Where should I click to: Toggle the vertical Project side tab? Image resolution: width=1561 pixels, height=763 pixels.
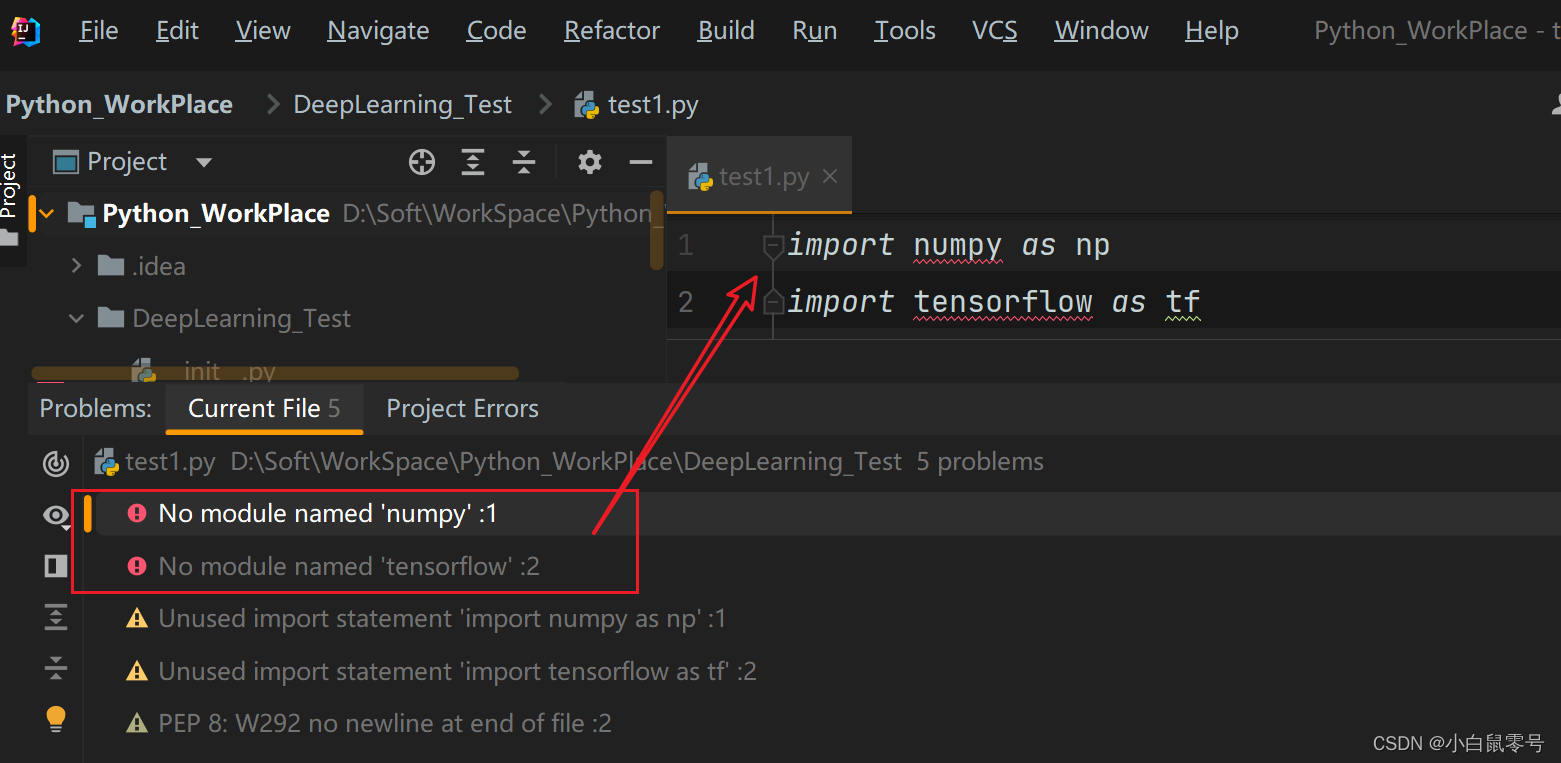9,199
